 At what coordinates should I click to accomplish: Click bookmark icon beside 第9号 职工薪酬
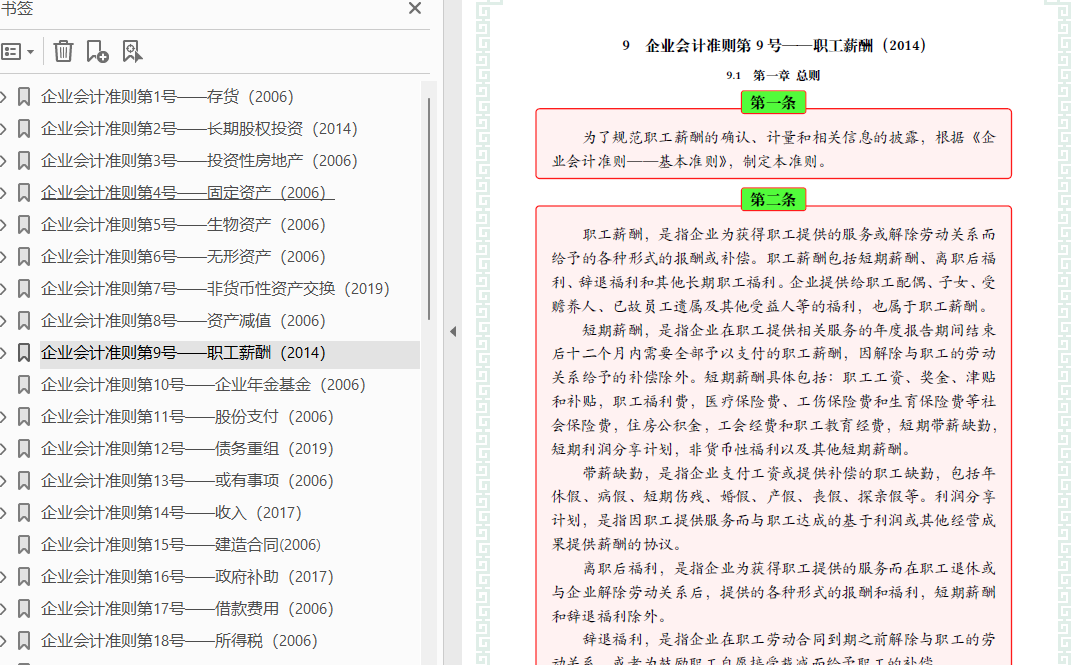(x=24, y=353)
